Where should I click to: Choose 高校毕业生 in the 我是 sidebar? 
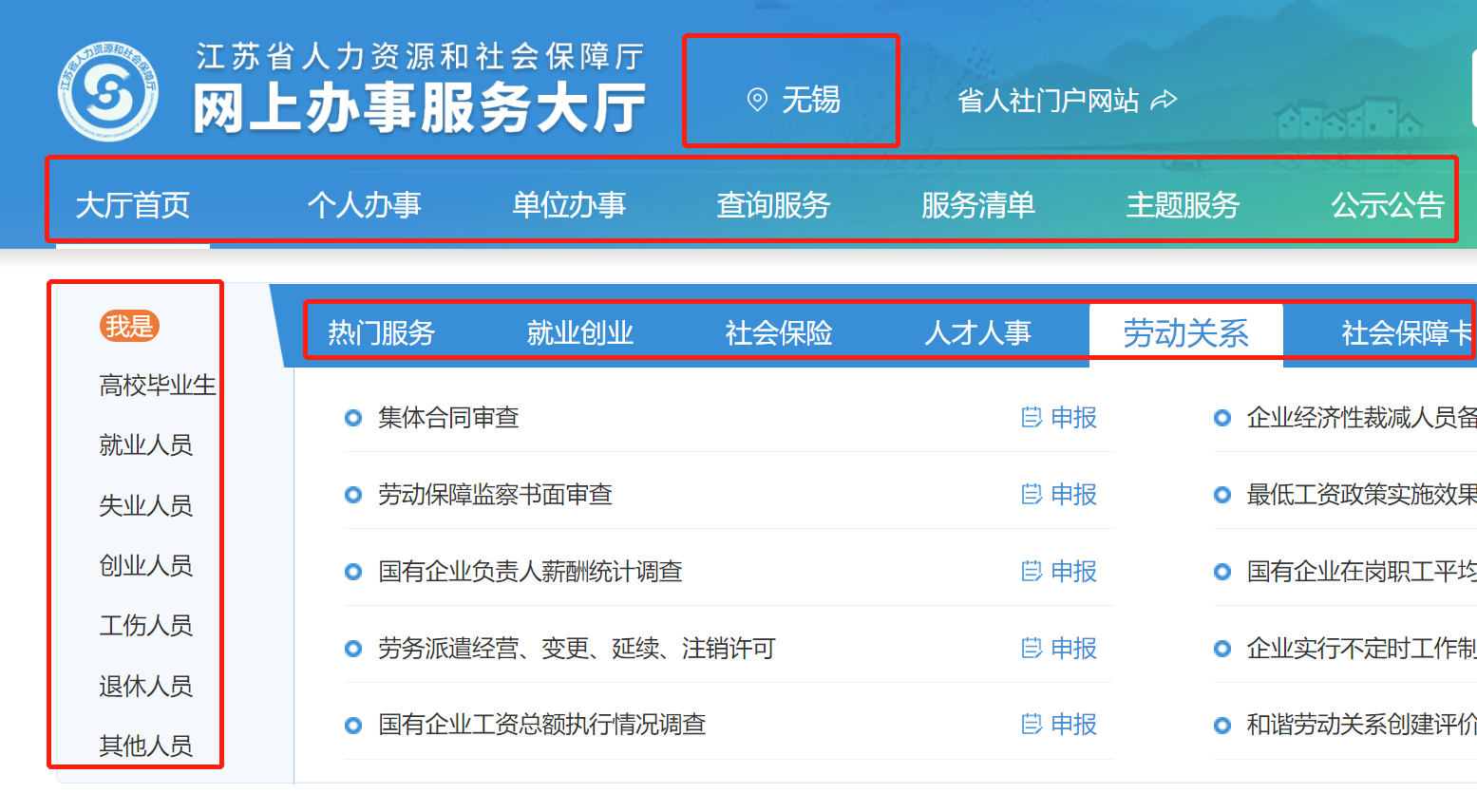(x=157, y=386)
